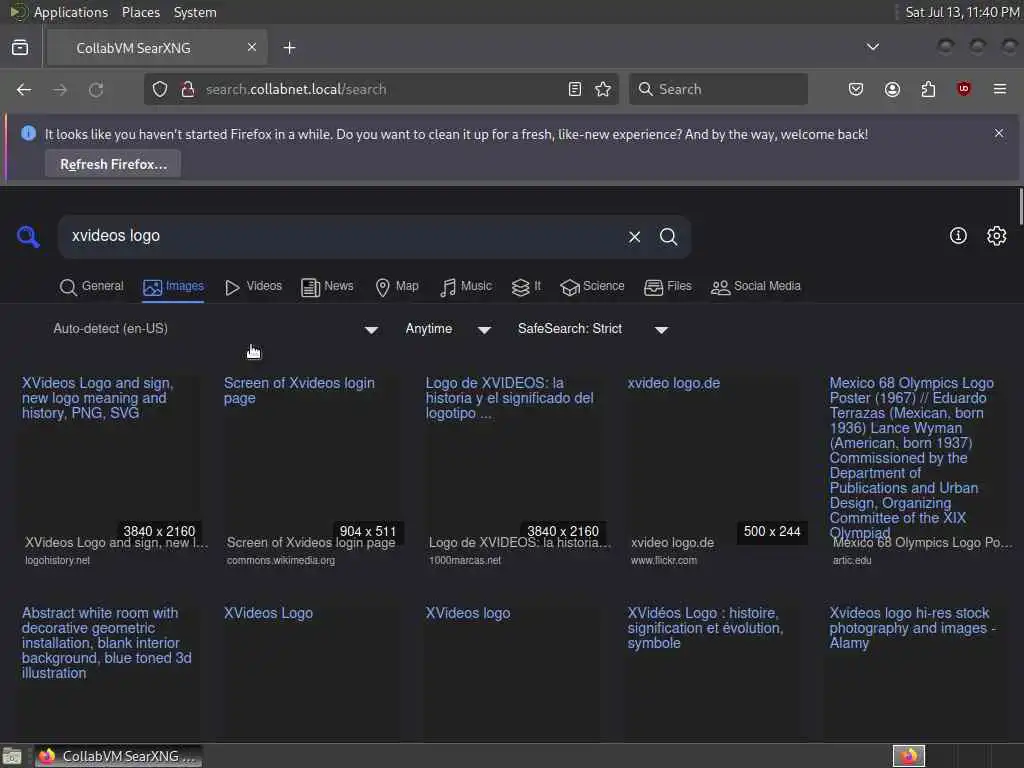The image size is (1024, 768).
Task: Click the artic.edu source text
Action: (852, 560)
